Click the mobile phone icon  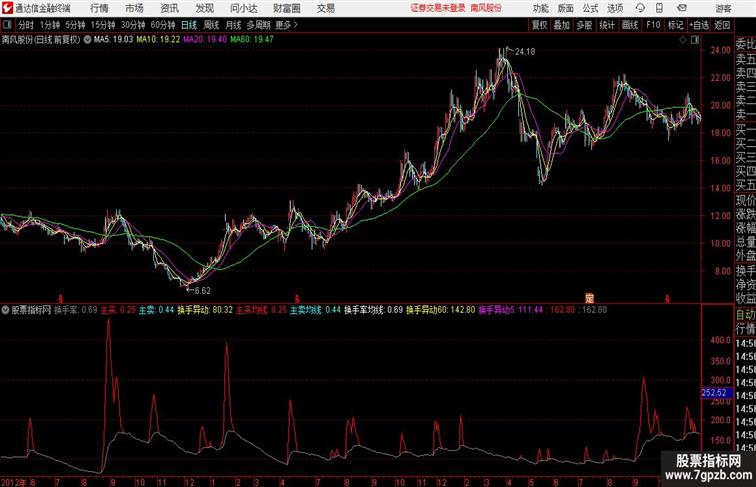[x=660, y=8]
